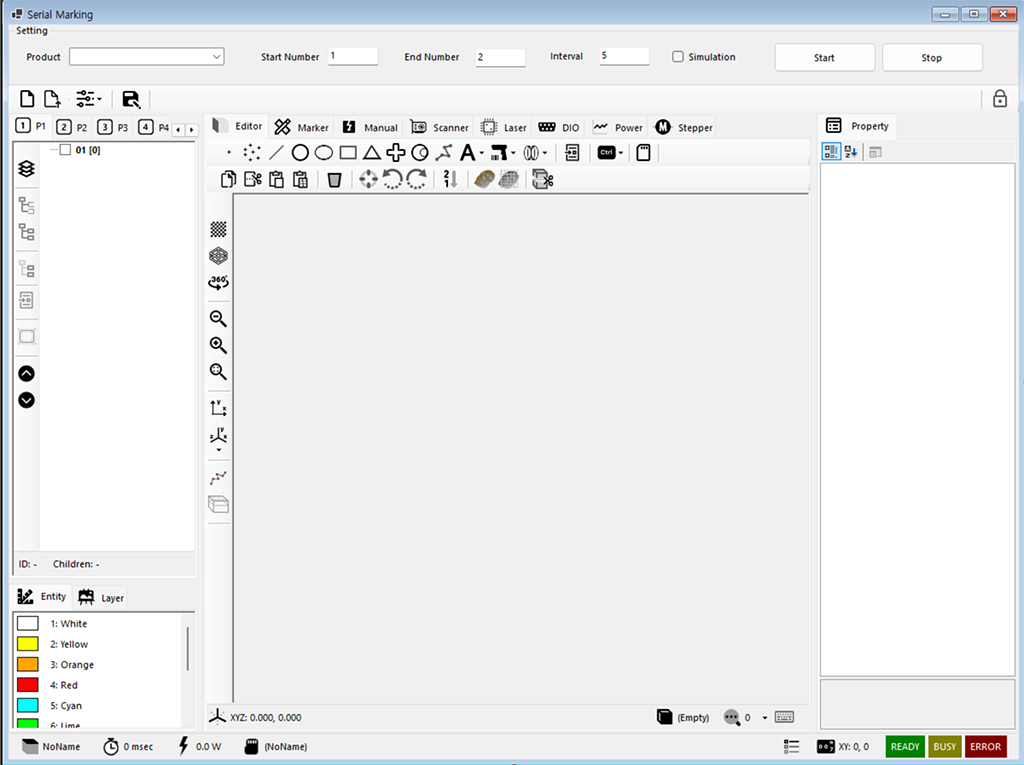The height and width of the screenshot is (765, 1024).
Task: Pick the straight line drawing tool
Action: (277, 153)
